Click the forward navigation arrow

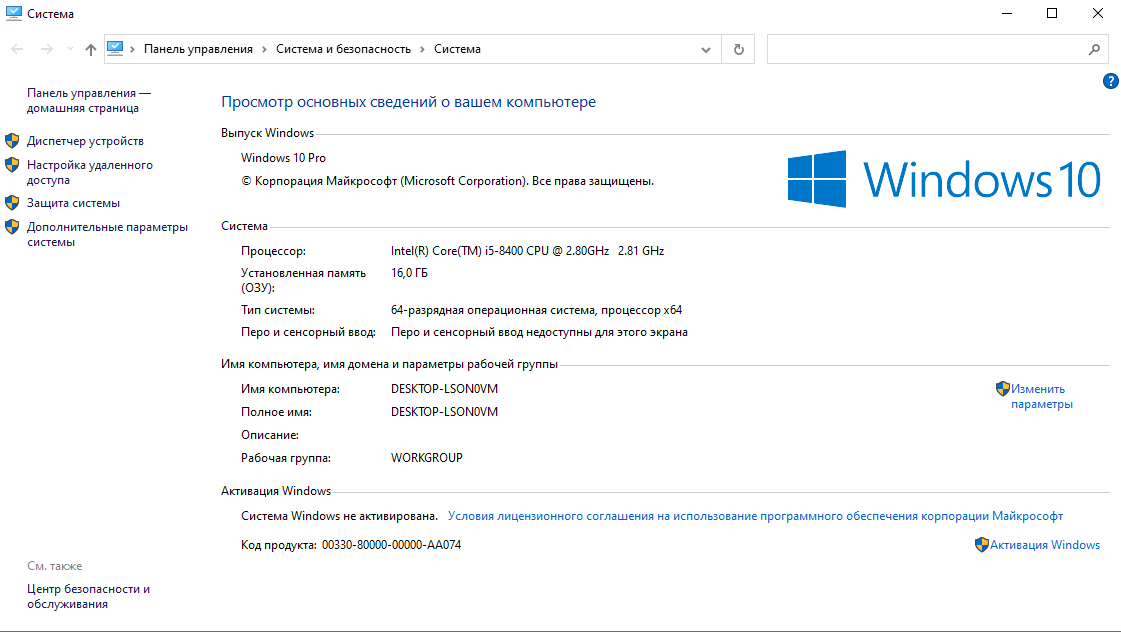click(46, 49)
